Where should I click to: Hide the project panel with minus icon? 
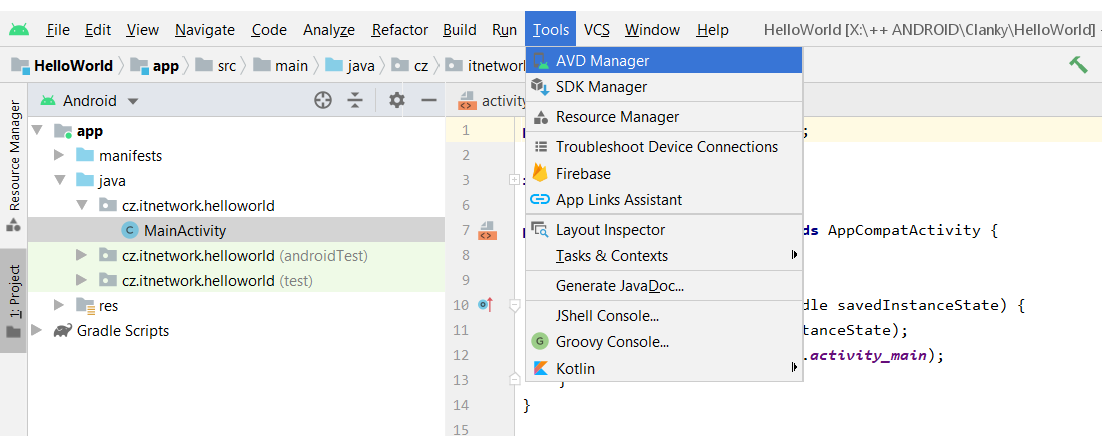(x=429, y=100)
